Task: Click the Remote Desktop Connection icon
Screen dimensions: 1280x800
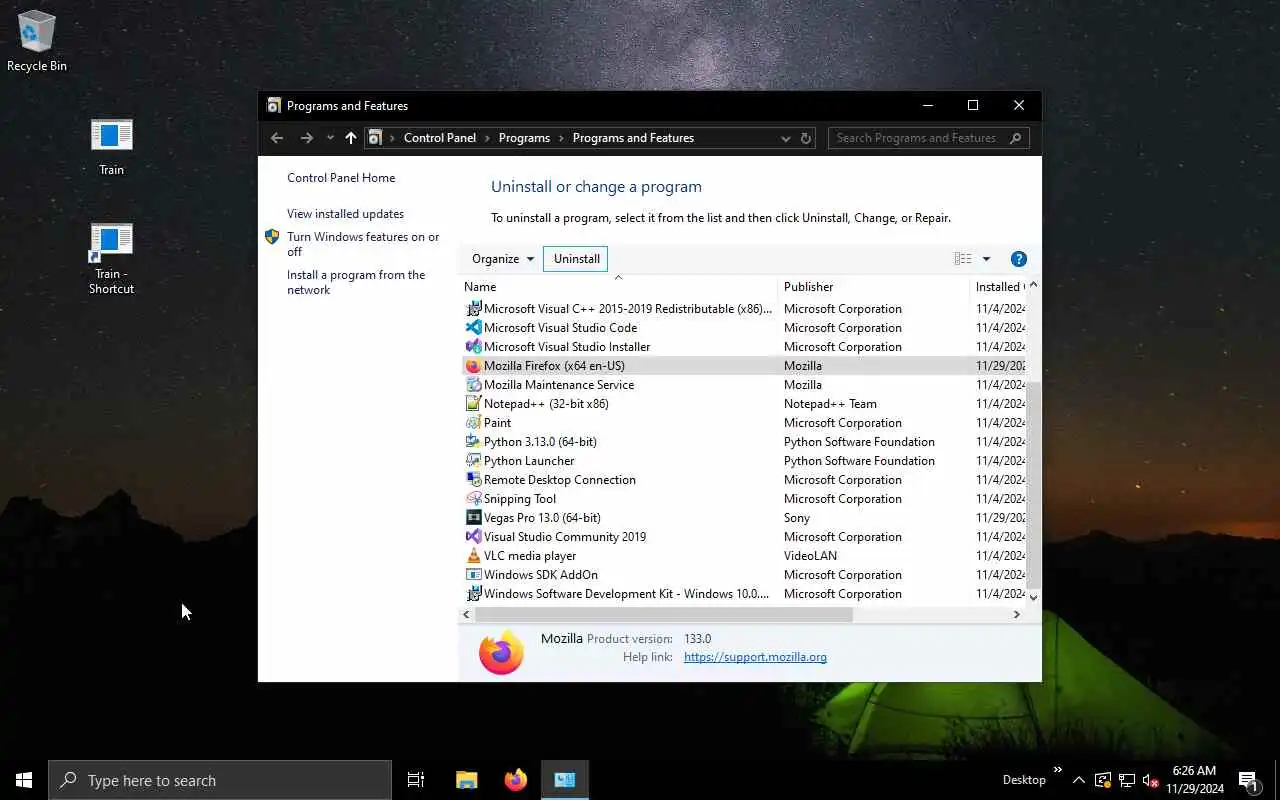Action: (x=474, y=480)
